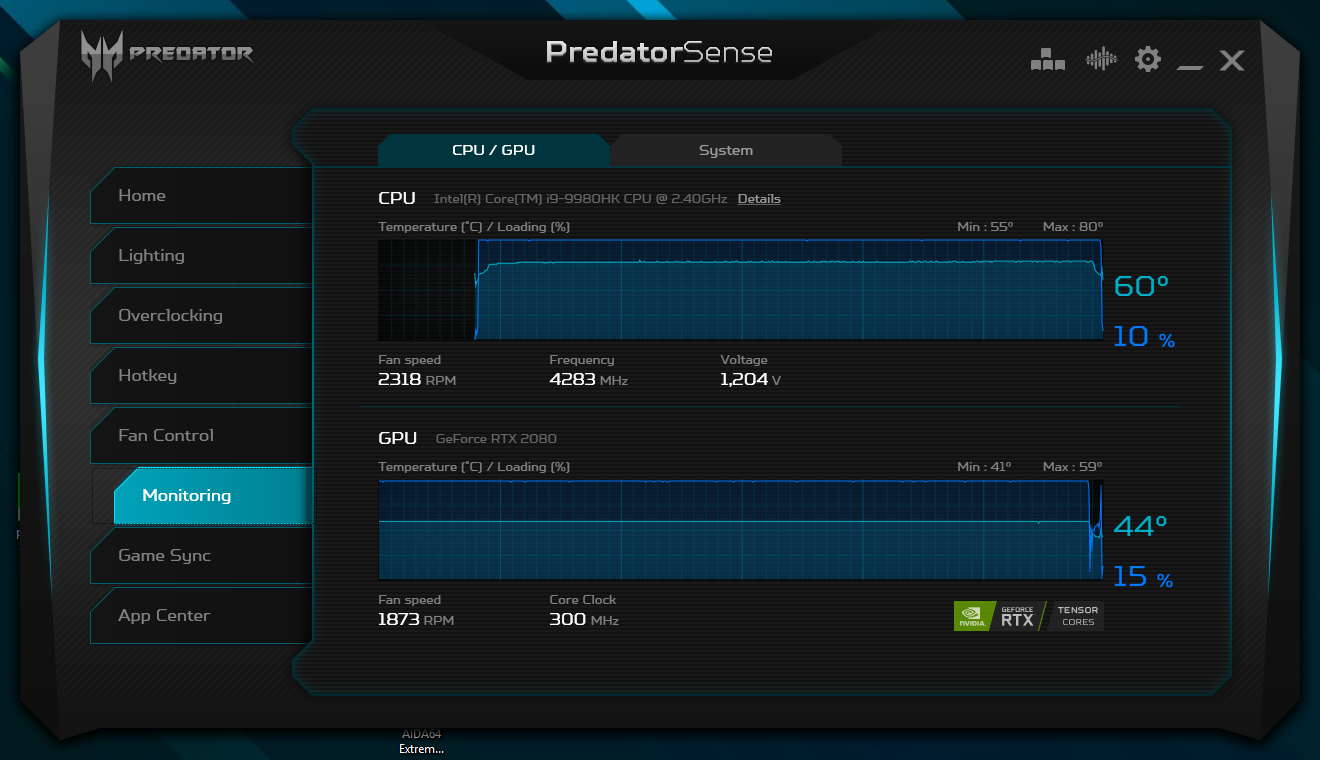This screenshot has height=760, width=1320.
Task: Click the GeForce RTX 2080 label
Action: pyautogui.click(x=496, y=439)
